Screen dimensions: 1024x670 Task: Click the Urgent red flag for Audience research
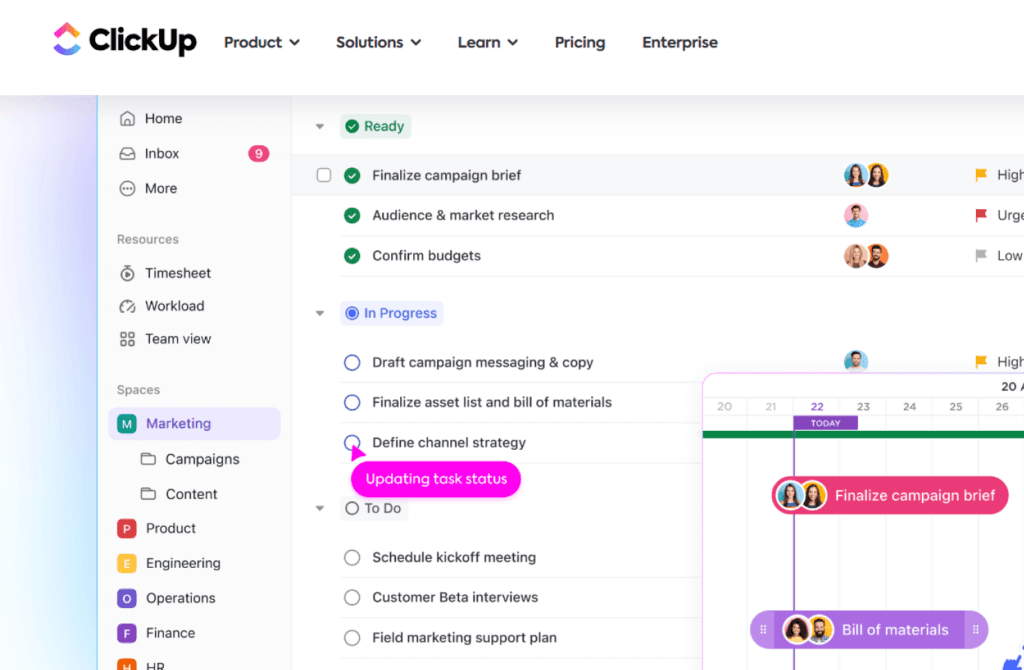980,215
